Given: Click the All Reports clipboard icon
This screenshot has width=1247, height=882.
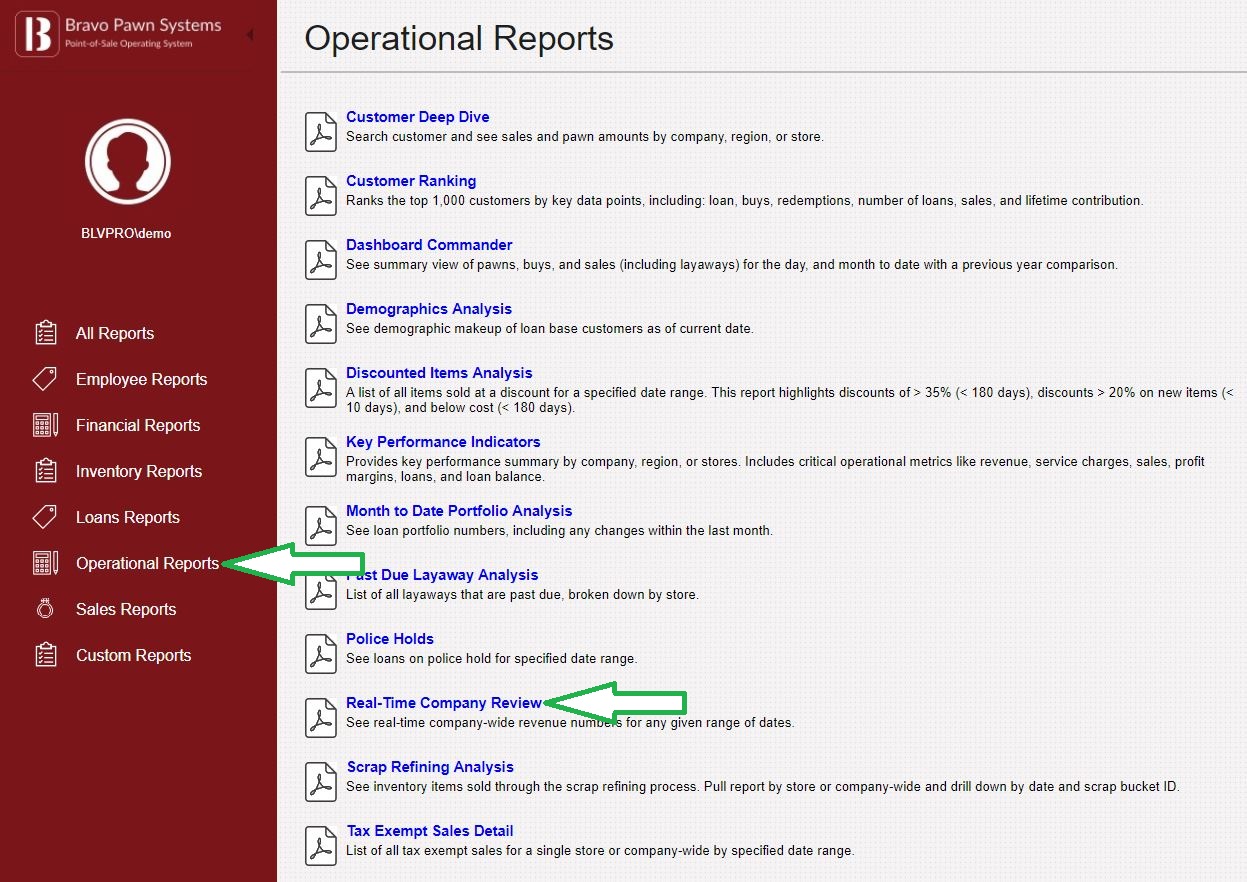Looking at the screenshot, I should pos(45,333).
